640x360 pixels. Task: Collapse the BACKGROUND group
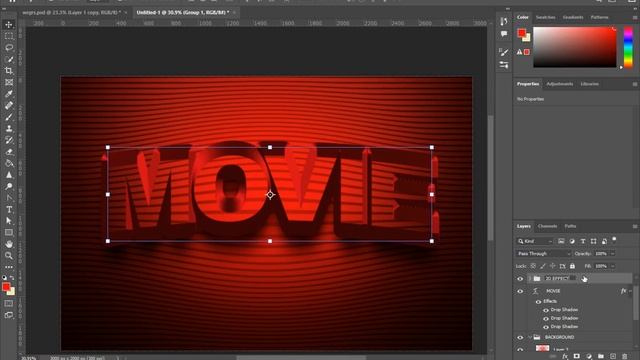[530, 338]
